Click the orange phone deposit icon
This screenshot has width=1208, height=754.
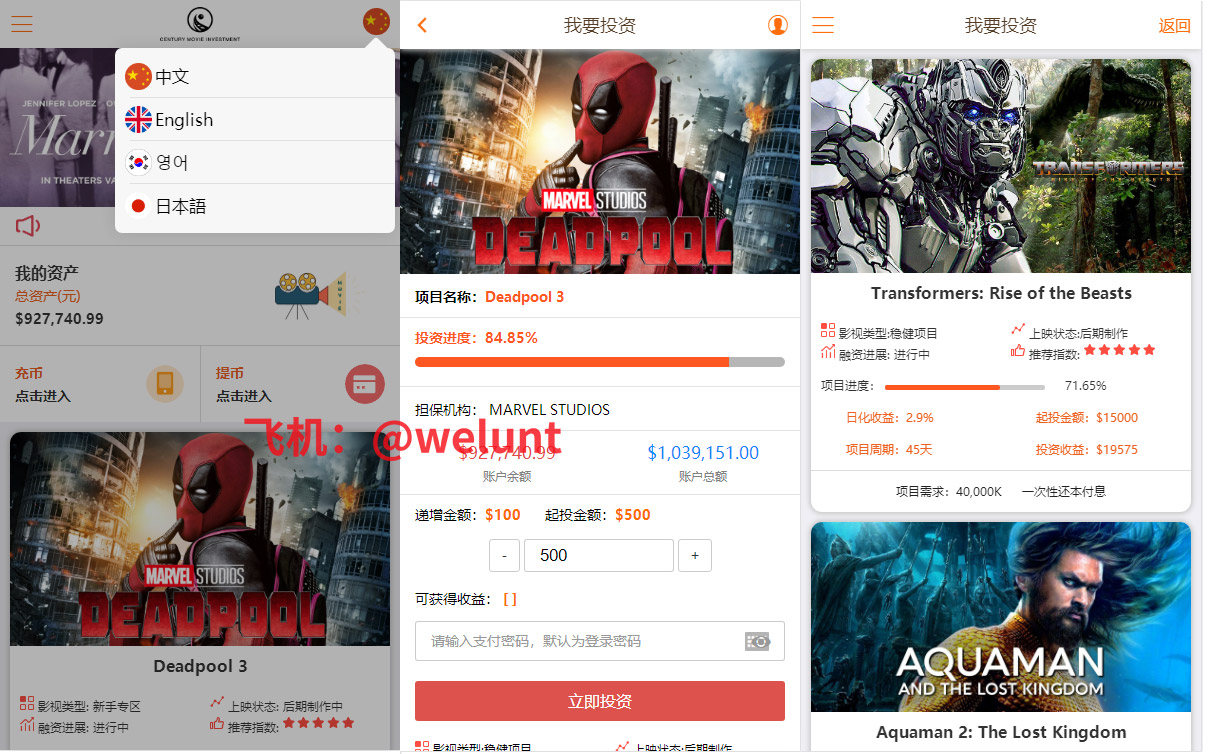click(165, 384)
